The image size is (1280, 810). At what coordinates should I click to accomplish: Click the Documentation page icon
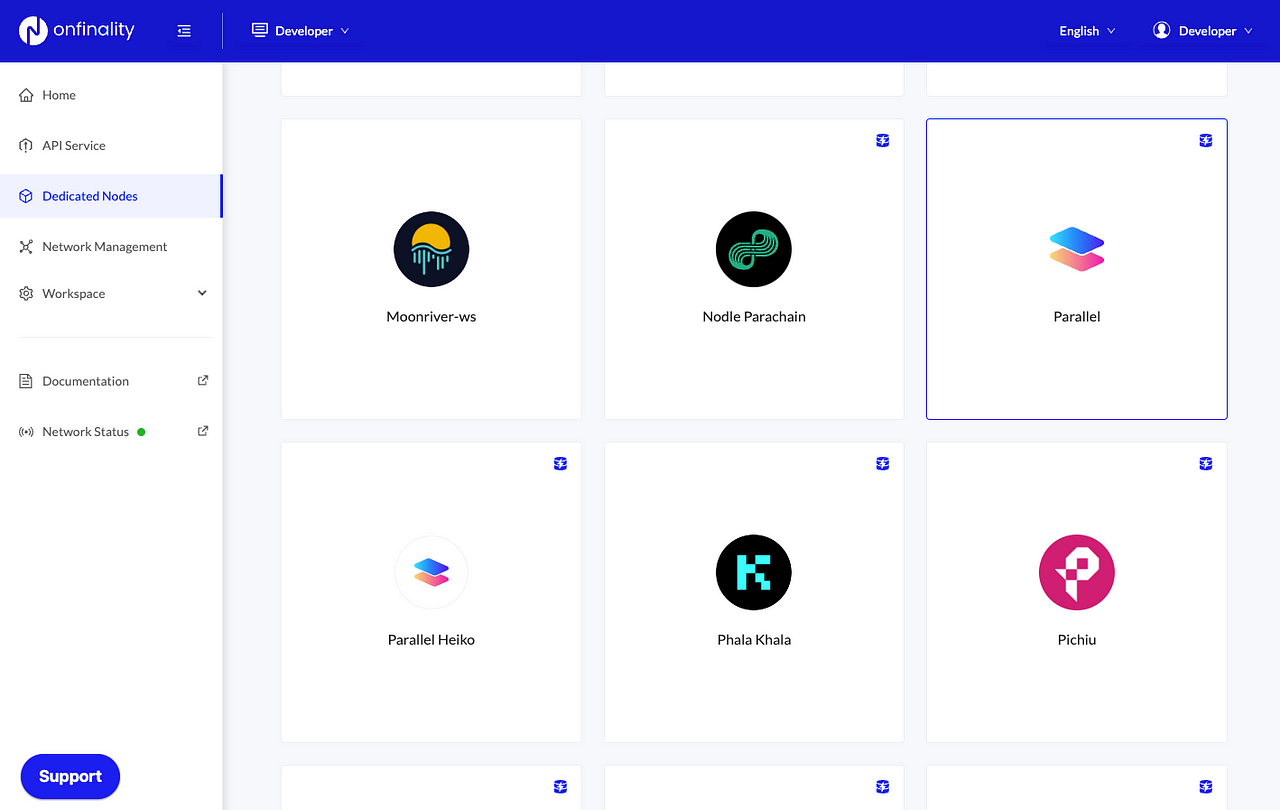26,381
